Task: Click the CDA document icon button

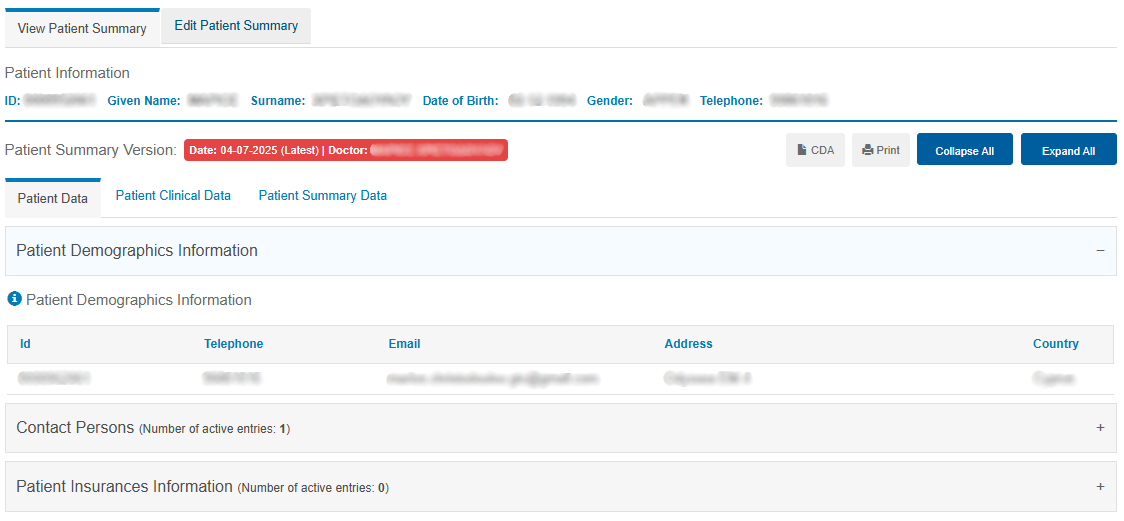Action: (x=815, y=150)
